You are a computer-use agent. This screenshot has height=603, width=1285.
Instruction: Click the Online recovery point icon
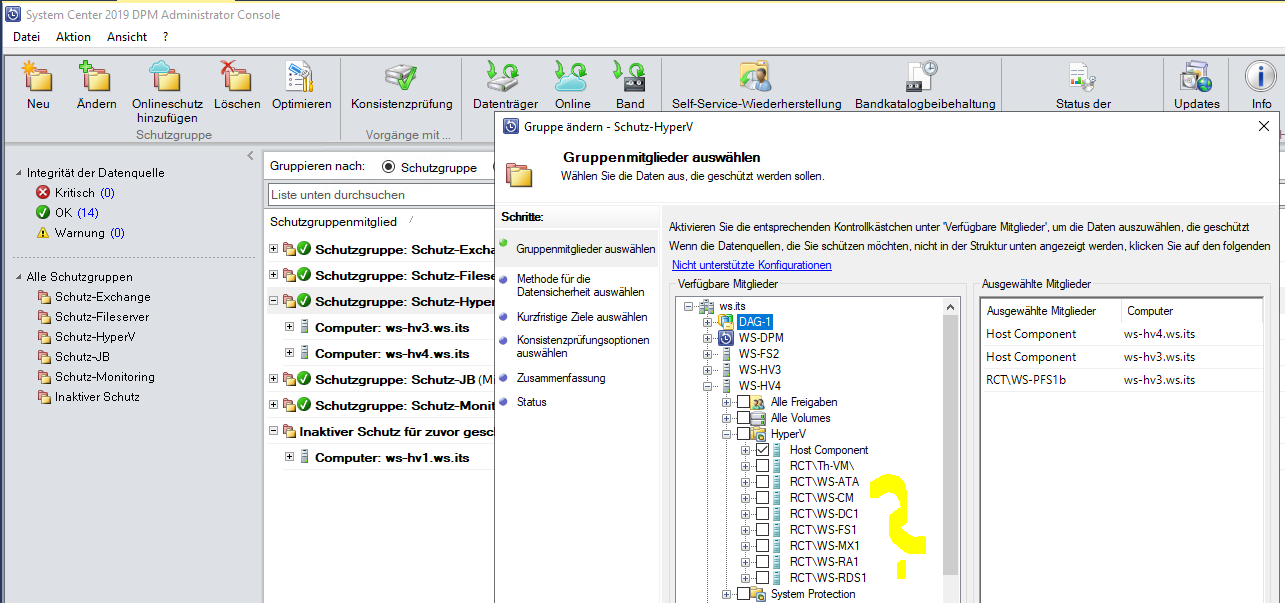pos(573,77)
